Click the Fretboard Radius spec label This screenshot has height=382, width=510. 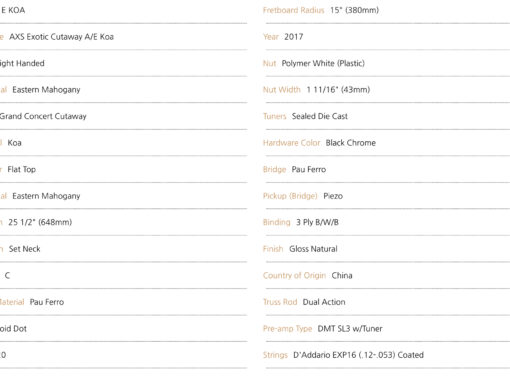point(293,10)
